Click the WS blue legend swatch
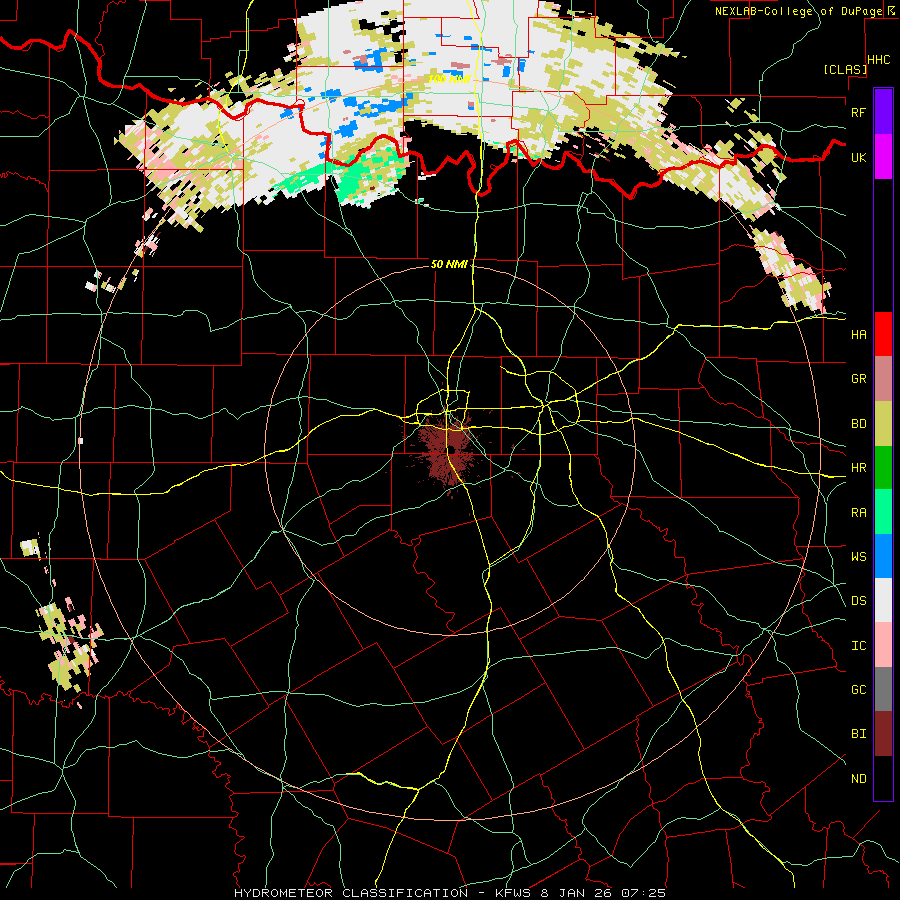This screenshot has width=900, height=900. [x=883, y=556]
